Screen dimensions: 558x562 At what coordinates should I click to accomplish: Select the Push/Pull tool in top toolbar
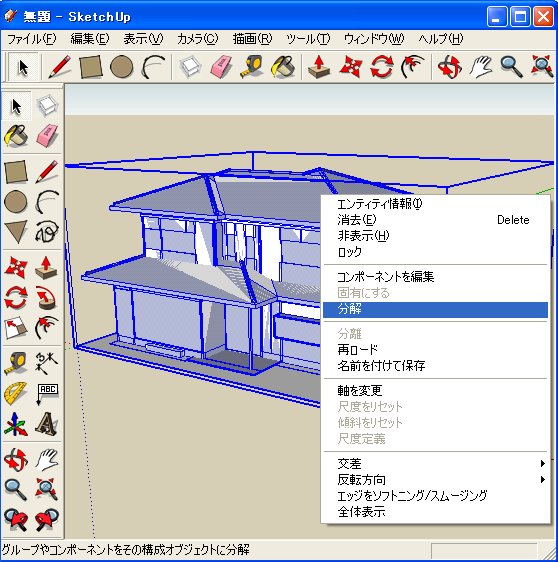click(319, 67)
